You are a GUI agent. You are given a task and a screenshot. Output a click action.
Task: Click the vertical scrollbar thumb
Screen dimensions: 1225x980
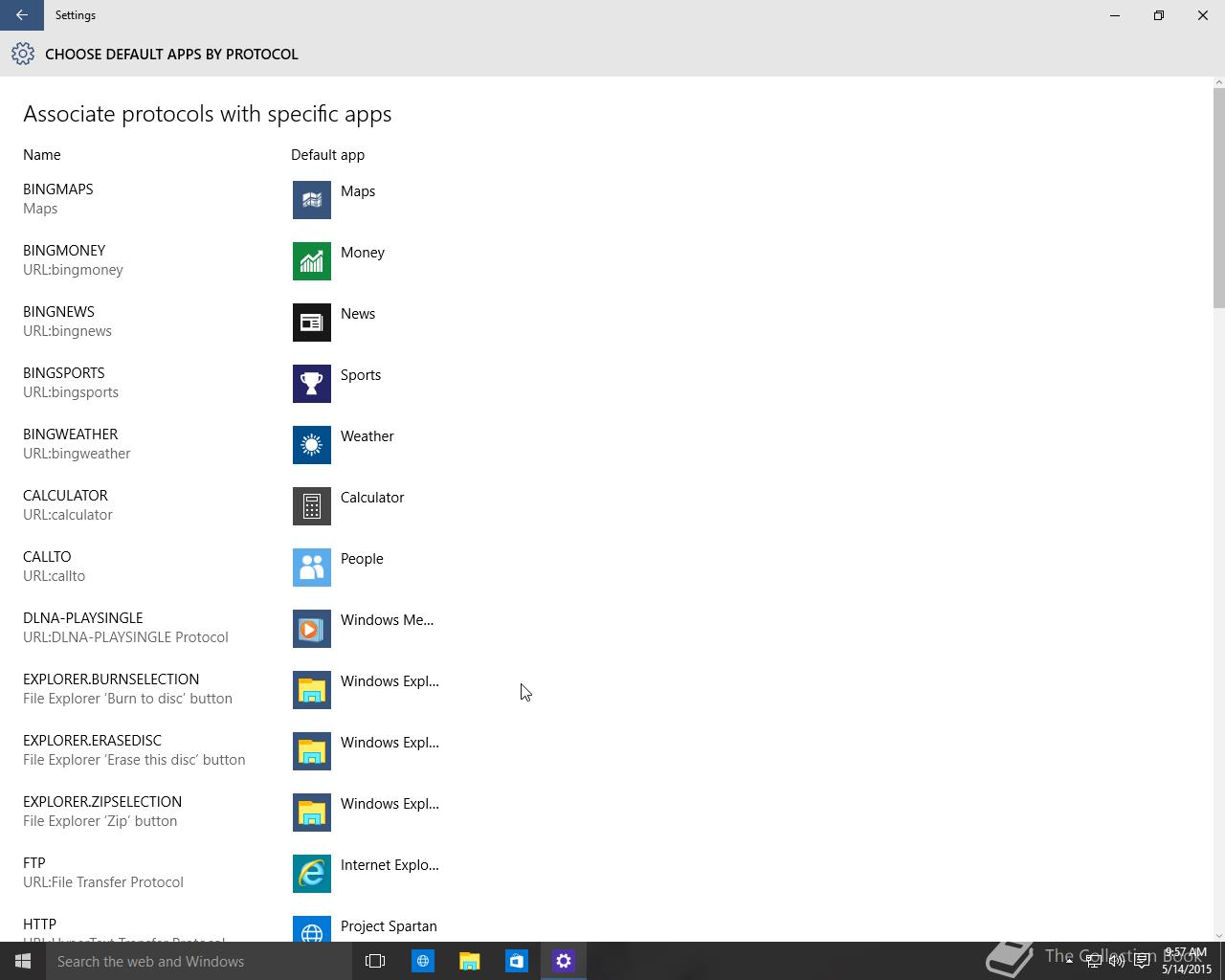(x=1218, y=198)
